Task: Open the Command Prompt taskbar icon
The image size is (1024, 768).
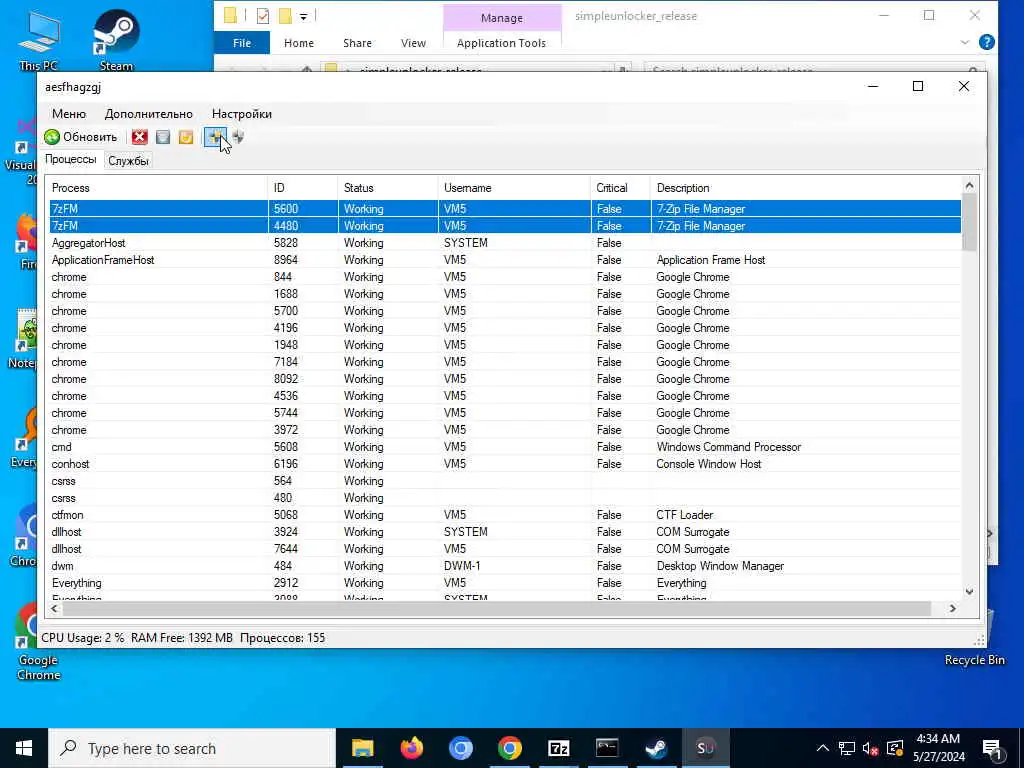Action: 607,748
